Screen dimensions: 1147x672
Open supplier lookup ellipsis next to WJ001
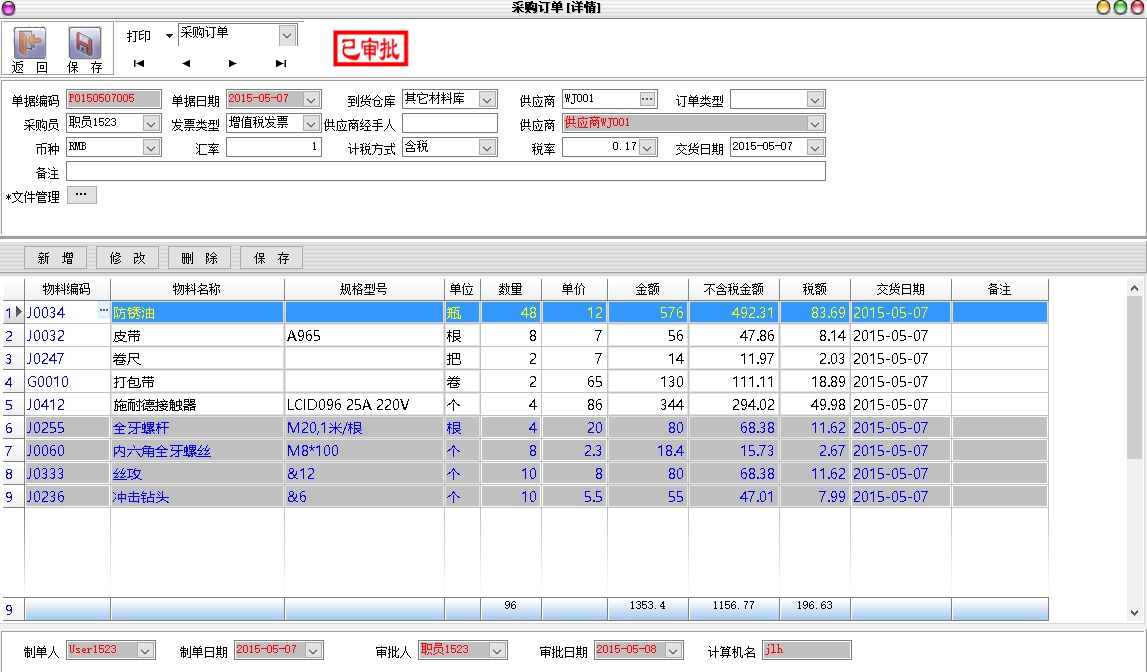[647, 99]
